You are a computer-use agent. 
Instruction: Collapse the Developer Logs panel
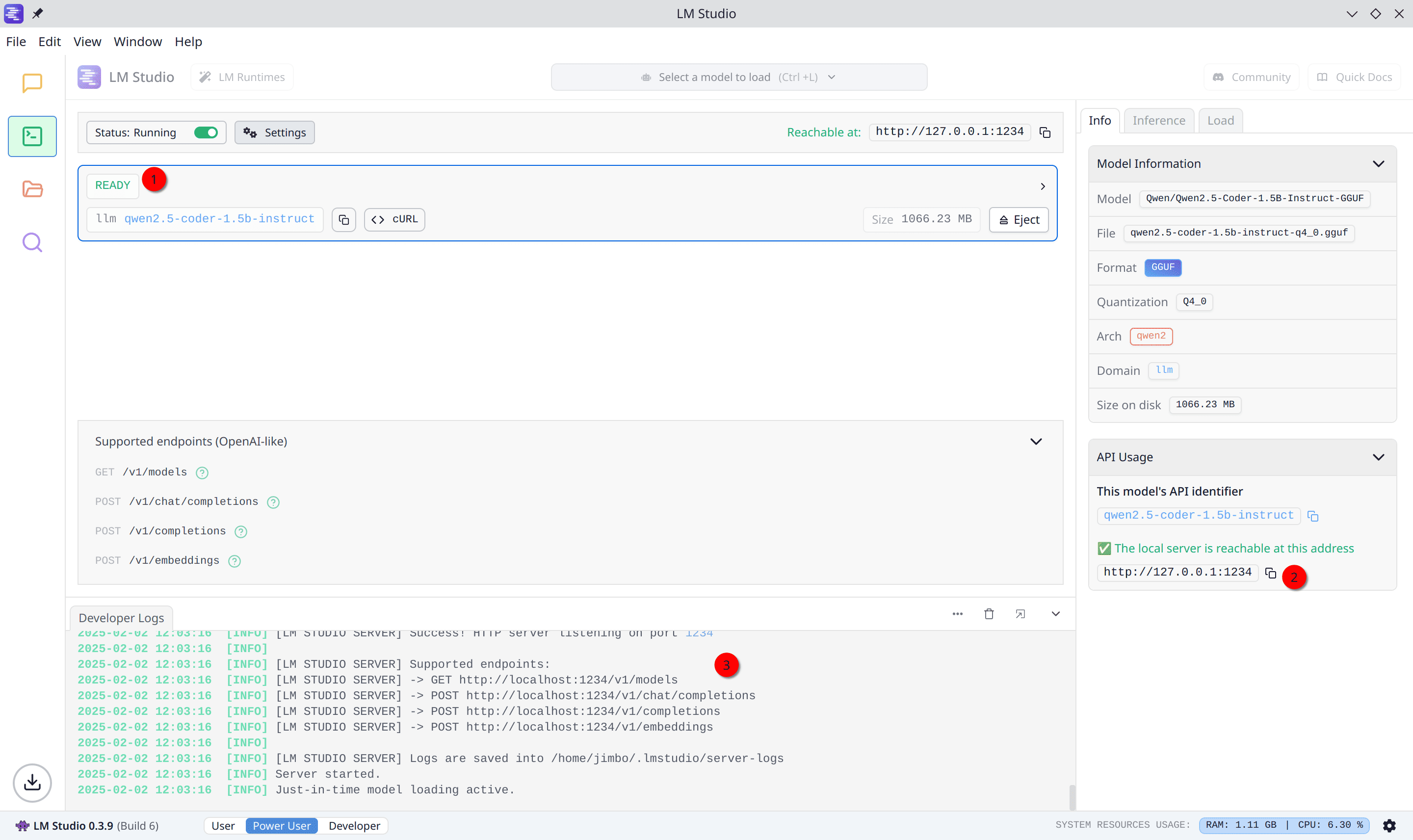point(1056,614)
